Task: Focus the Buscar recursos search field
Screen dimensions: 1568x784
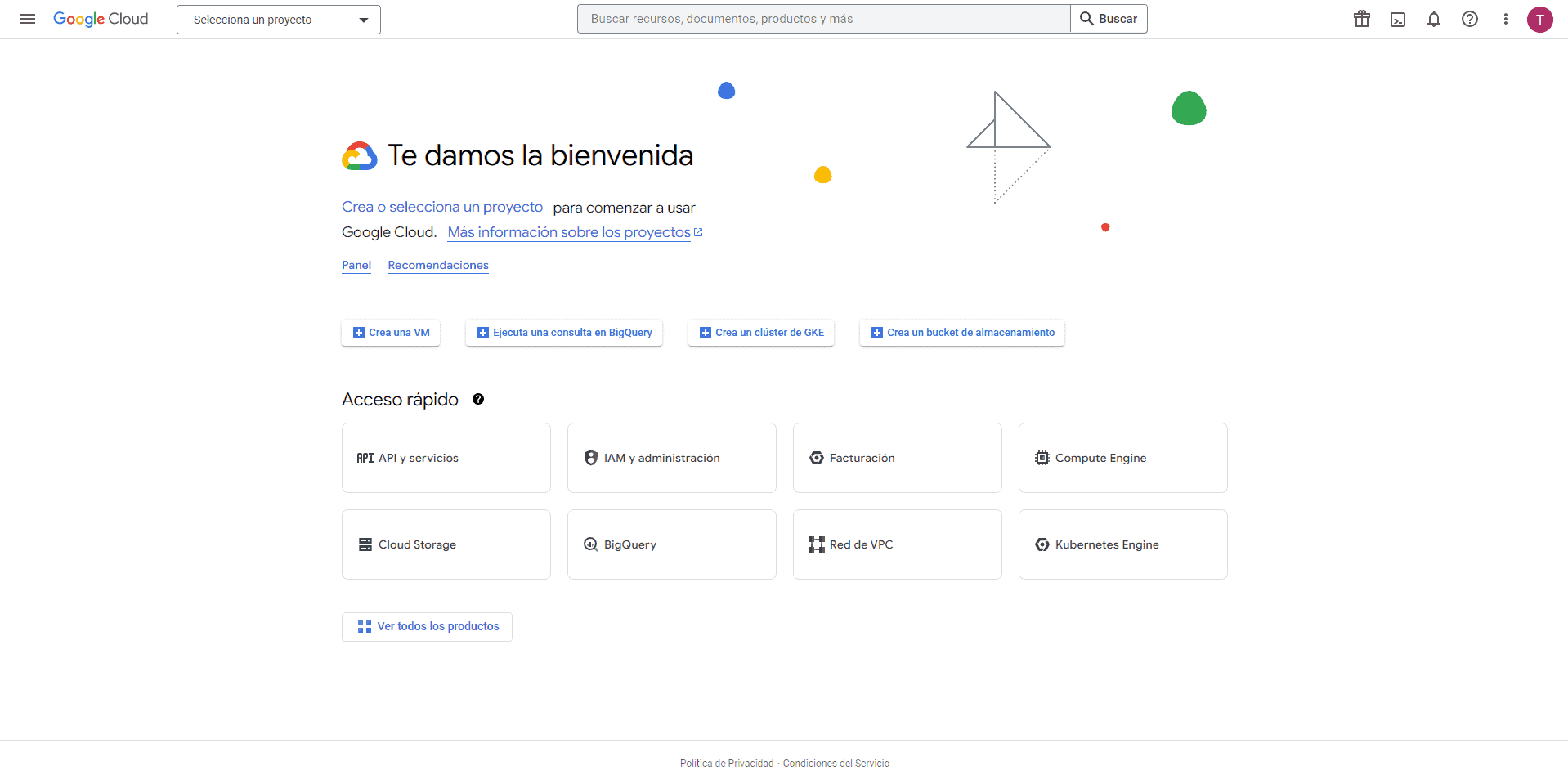Action: [x=824, y=19]
